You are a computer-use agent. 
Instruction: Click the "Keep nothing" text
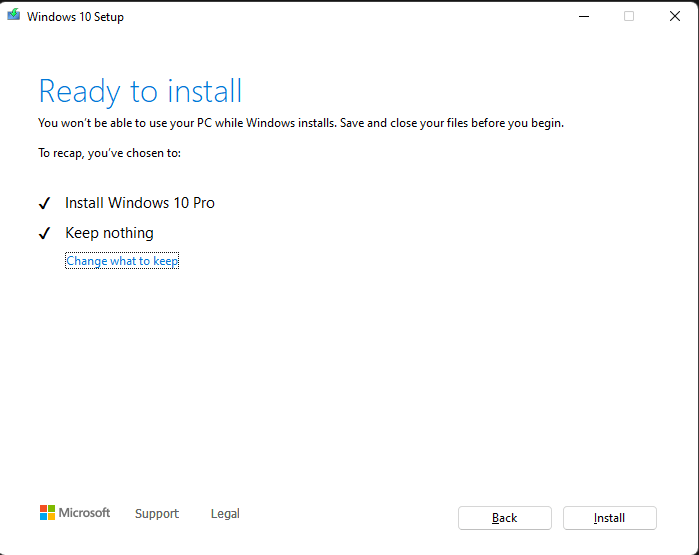tap(109, 233)
